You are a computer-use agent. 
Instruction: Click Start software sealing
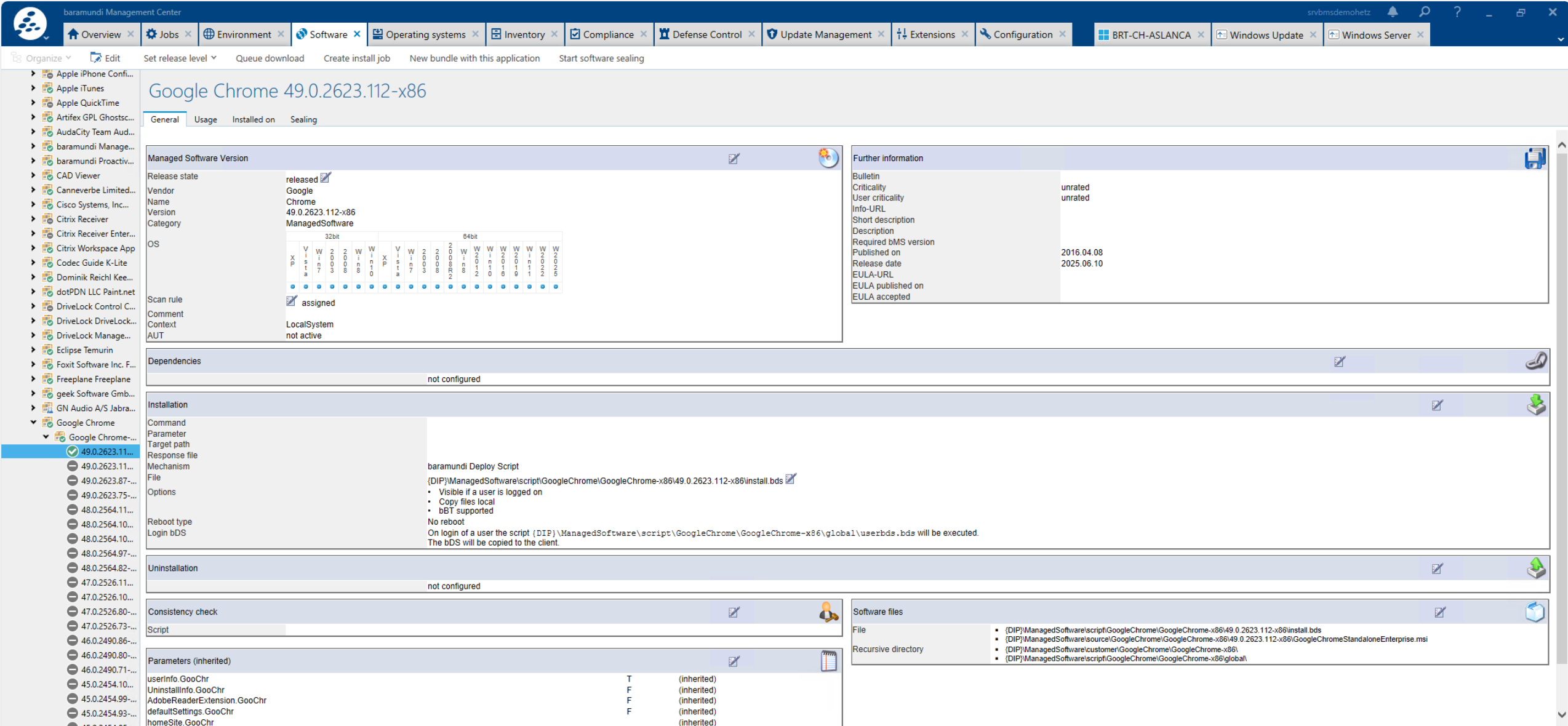601,58
